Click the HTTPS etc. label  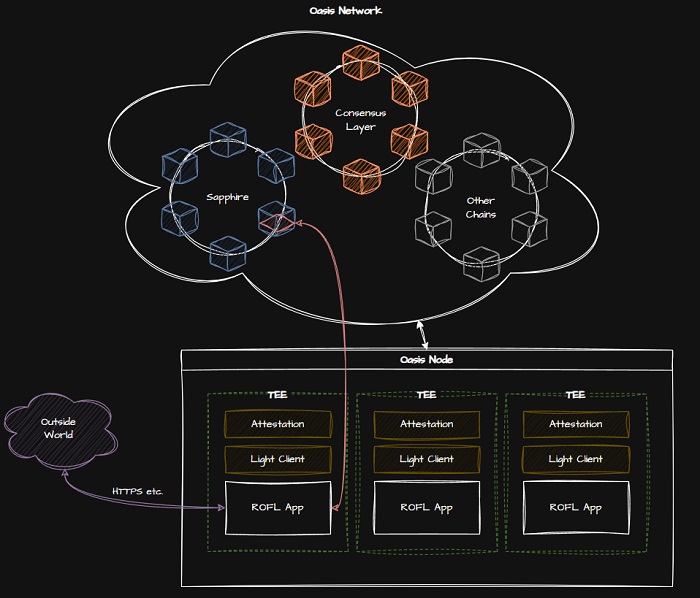[x=138, y=491]
